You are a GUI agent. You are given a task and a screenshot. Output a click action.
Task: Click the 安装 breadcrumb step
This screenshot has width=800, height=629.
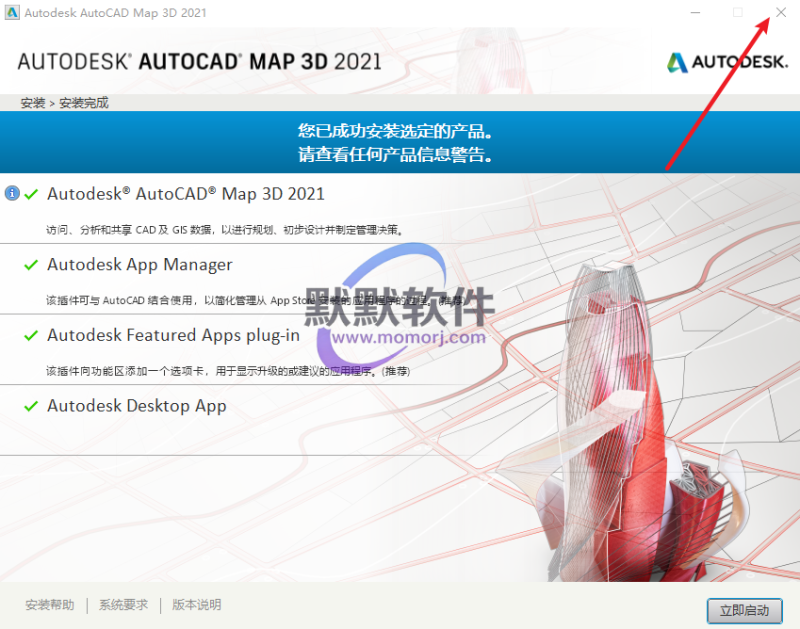tap(32, 103)
